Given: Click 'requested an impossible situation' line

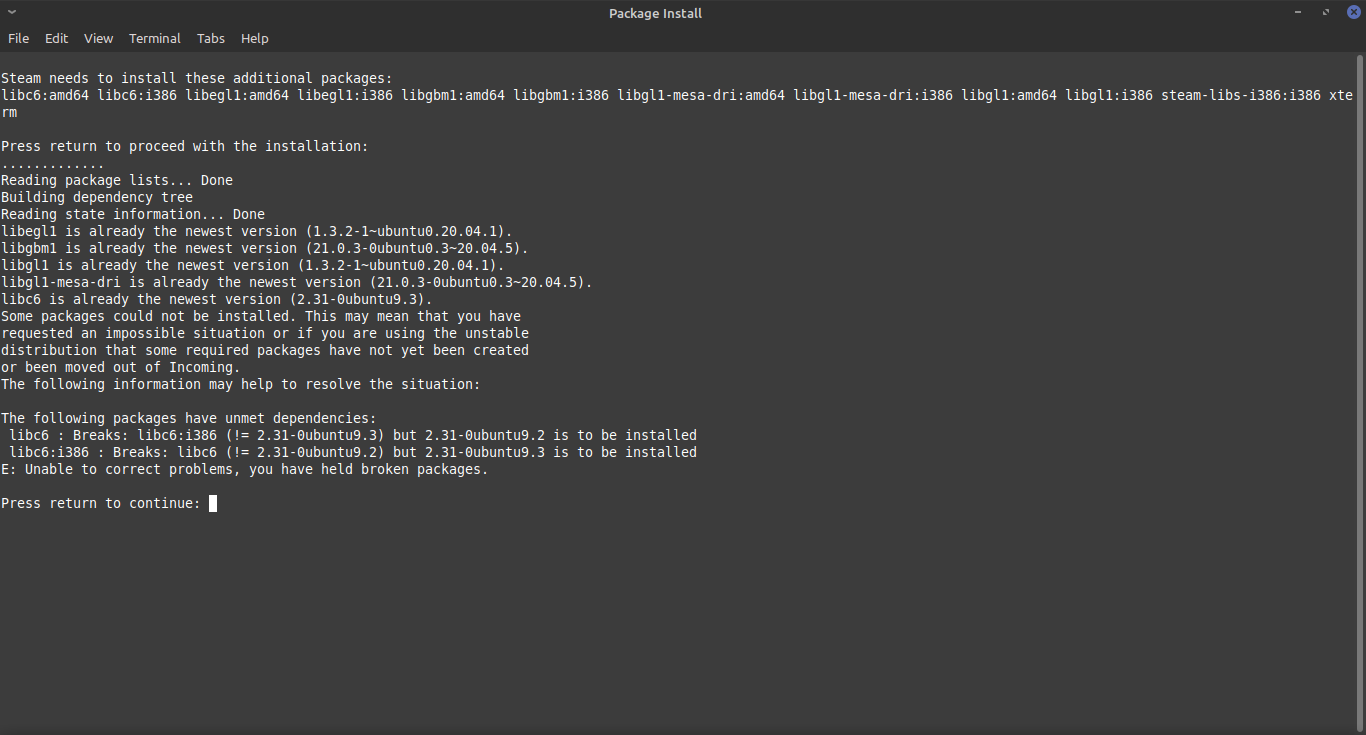Looking at the screenshot, I should pyautogui.click(x=265, y=333).
